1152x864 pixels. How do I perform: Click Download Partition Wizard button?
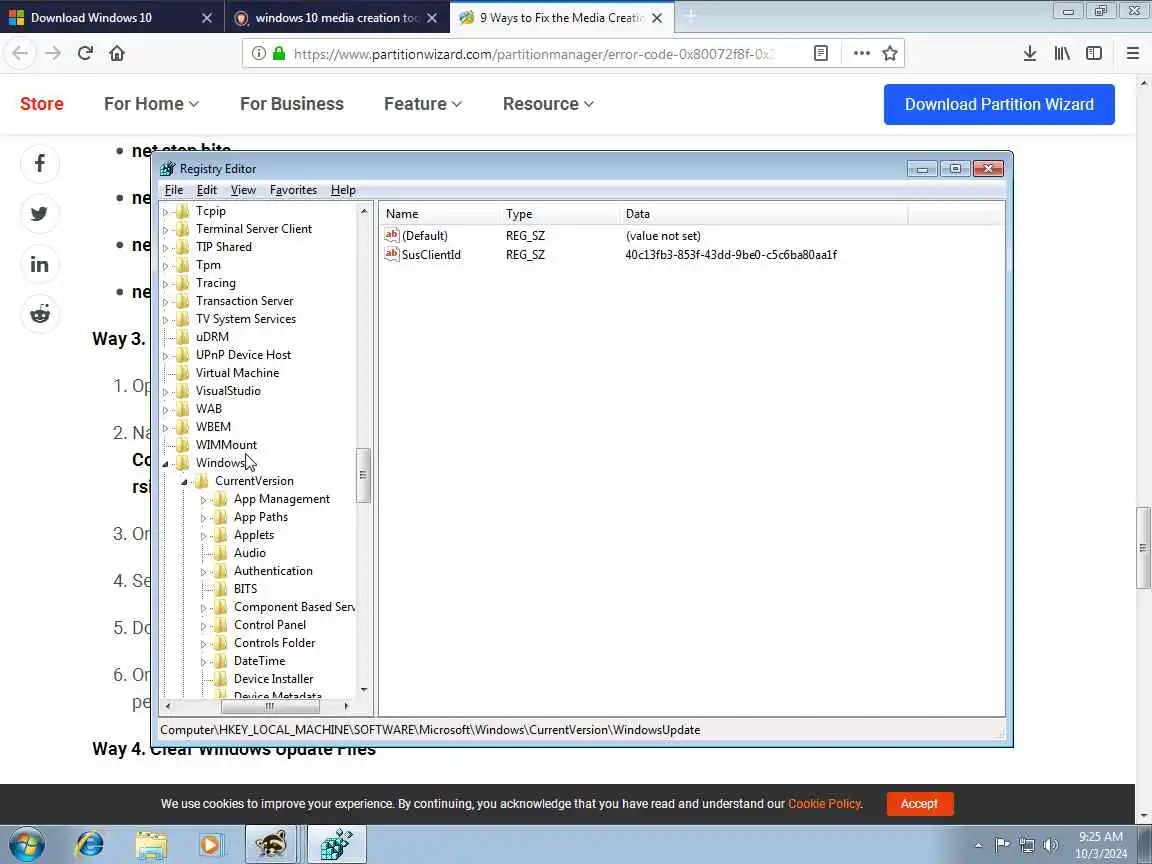[x=999, y=104]
